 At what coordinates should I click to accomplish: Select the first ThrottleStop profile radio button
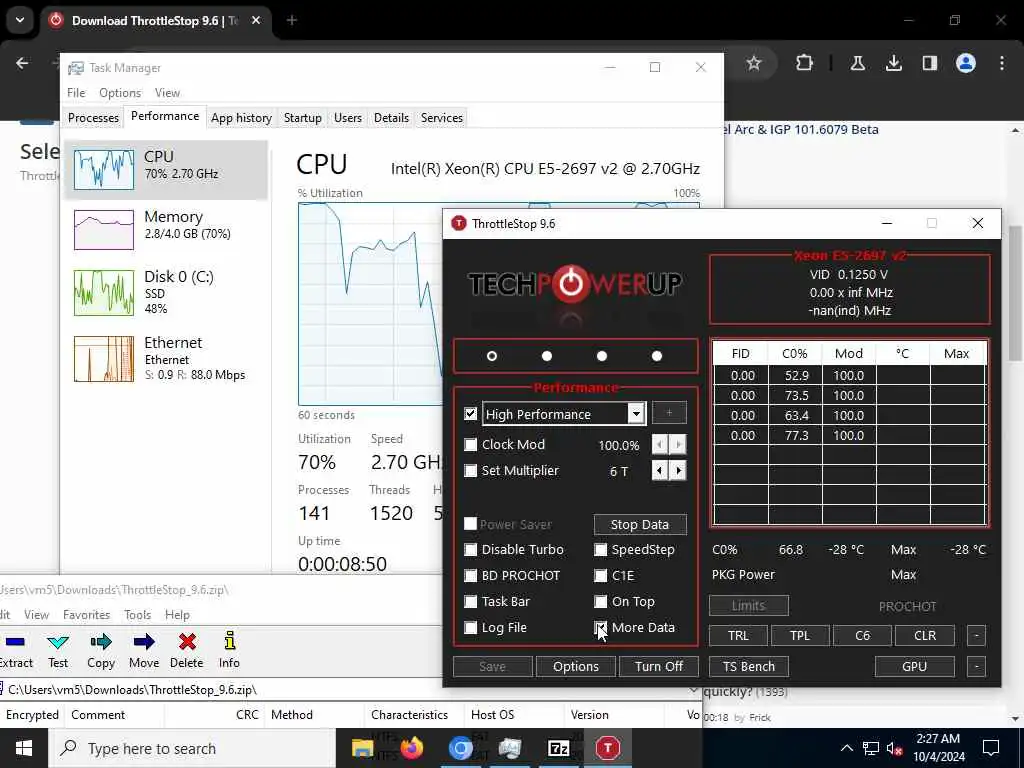(492, 356)
